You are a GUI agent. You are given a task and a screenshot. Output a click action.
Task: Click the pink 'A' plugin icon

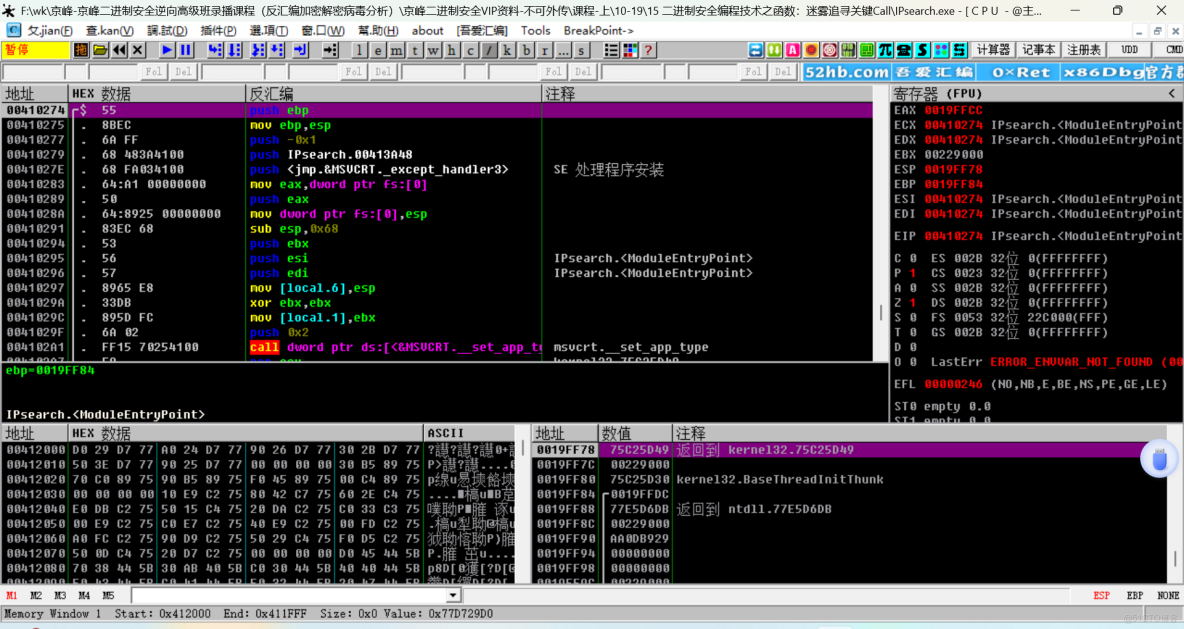(793, 51)
